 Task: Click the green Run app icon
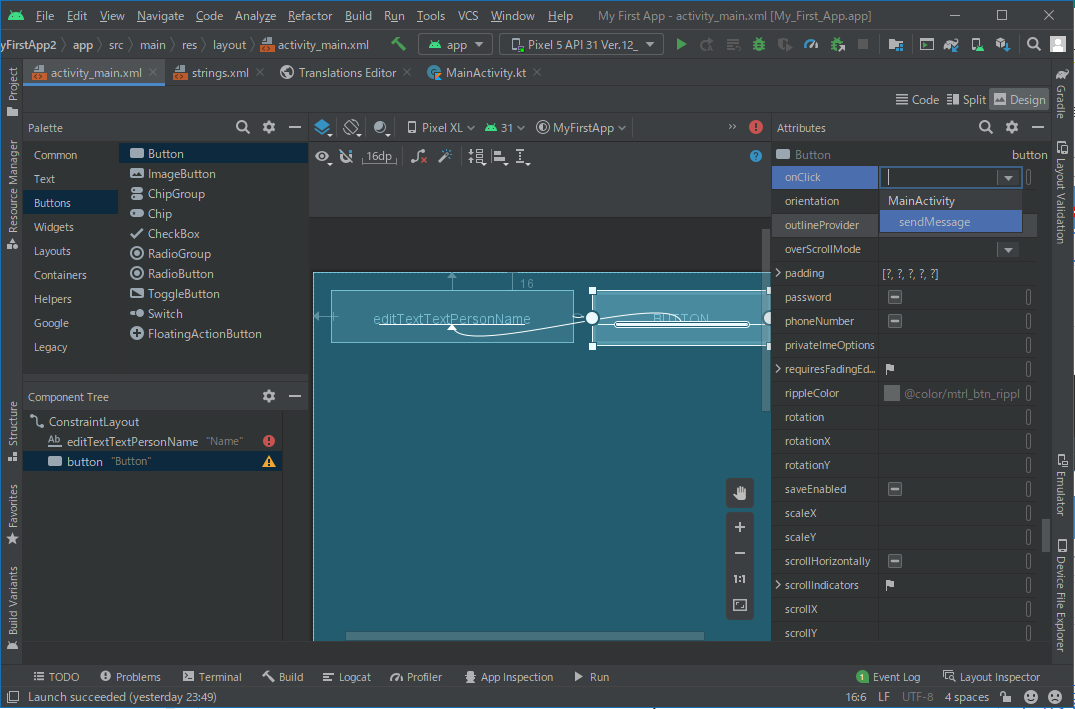tap(681, 44)
